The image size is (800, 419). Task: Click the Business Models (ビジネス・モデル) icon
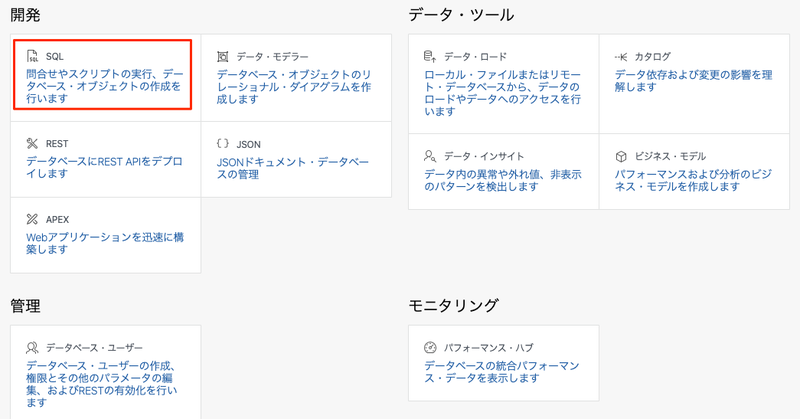pyautogui.click(x=621, y=156)
